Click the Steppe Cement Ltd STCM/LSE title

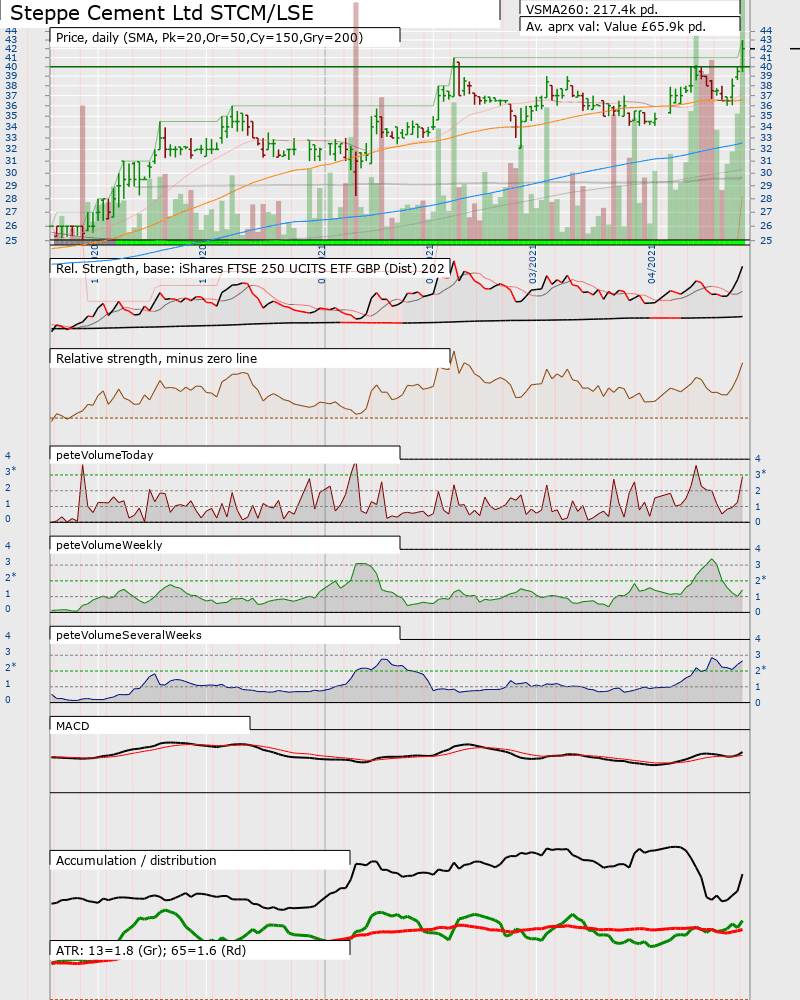pos(162,13)
